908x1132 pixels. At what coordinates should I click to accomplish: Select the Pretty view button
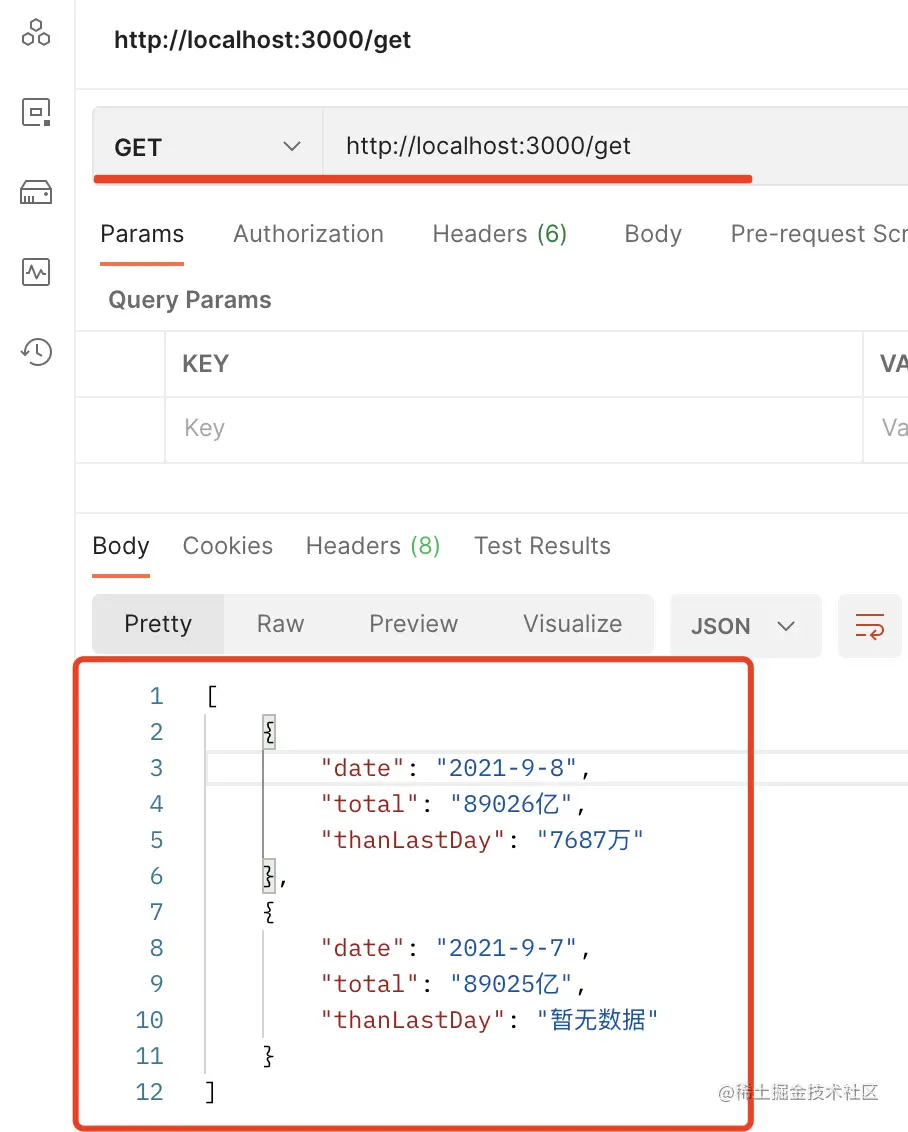(x=158, y=624)
